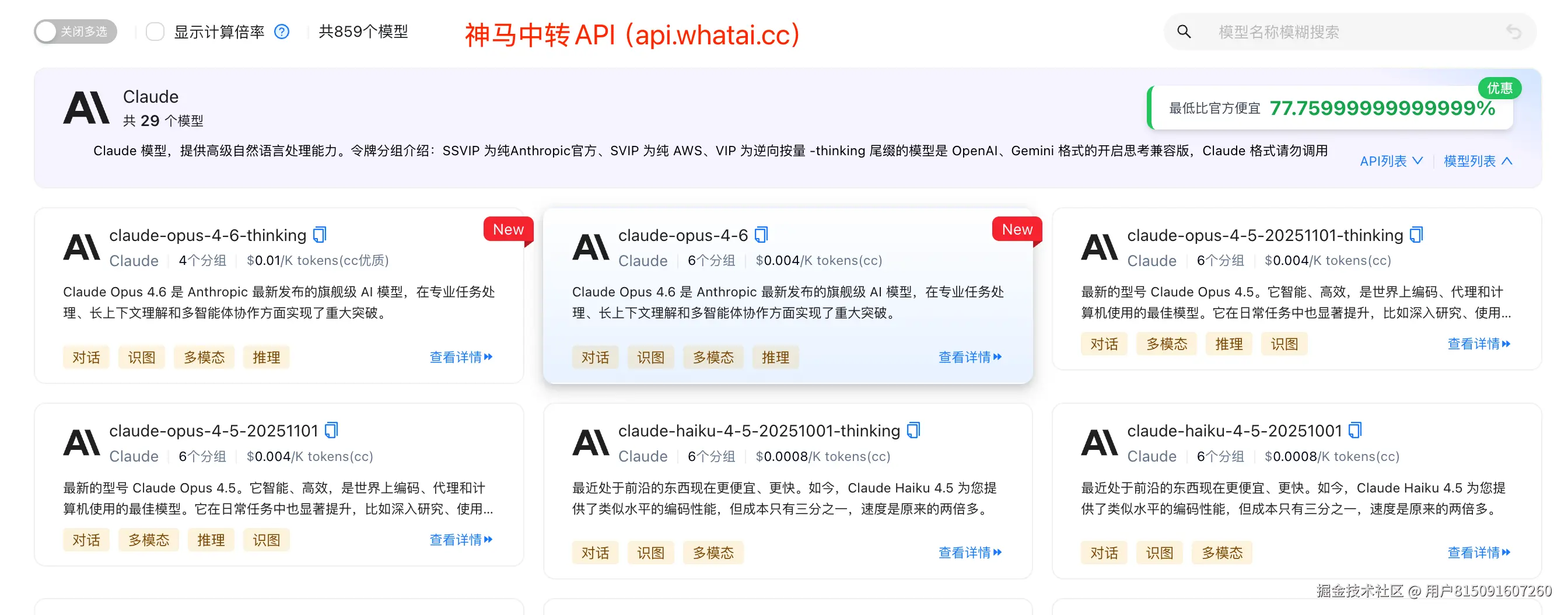Viewport: 1568px width, 615px height.
Task: Enable the 显示计算倍率 checkbox
Action: coord(155,32)
